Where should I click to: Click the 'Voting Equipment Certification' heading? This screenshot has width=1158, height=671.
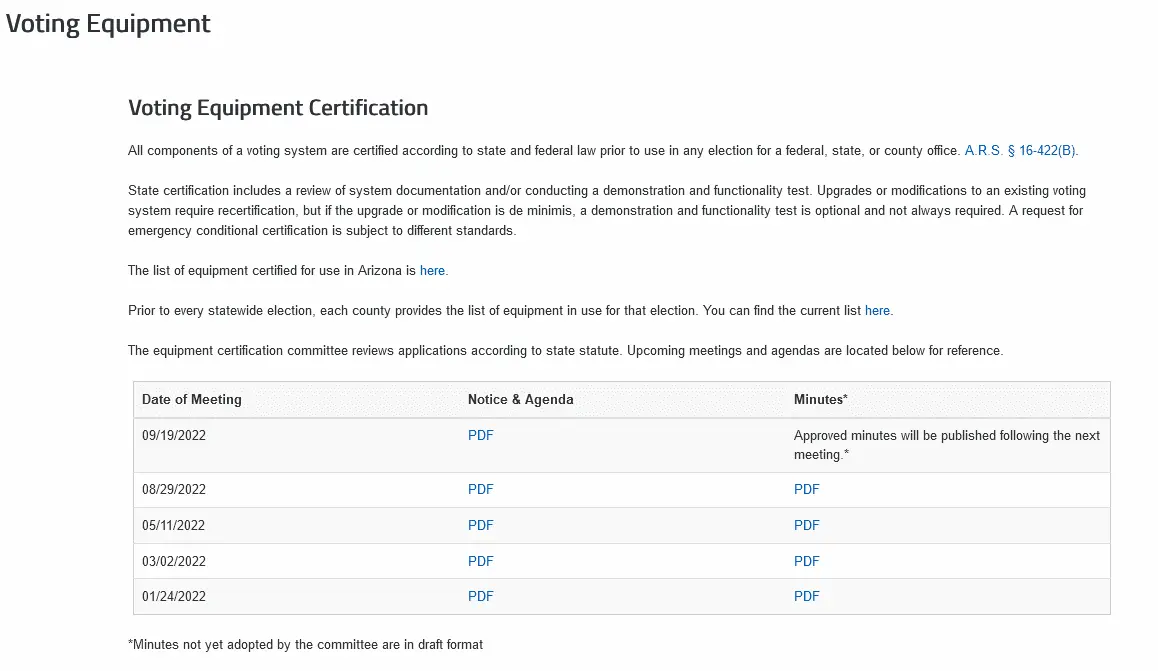[x=278, y=108]
